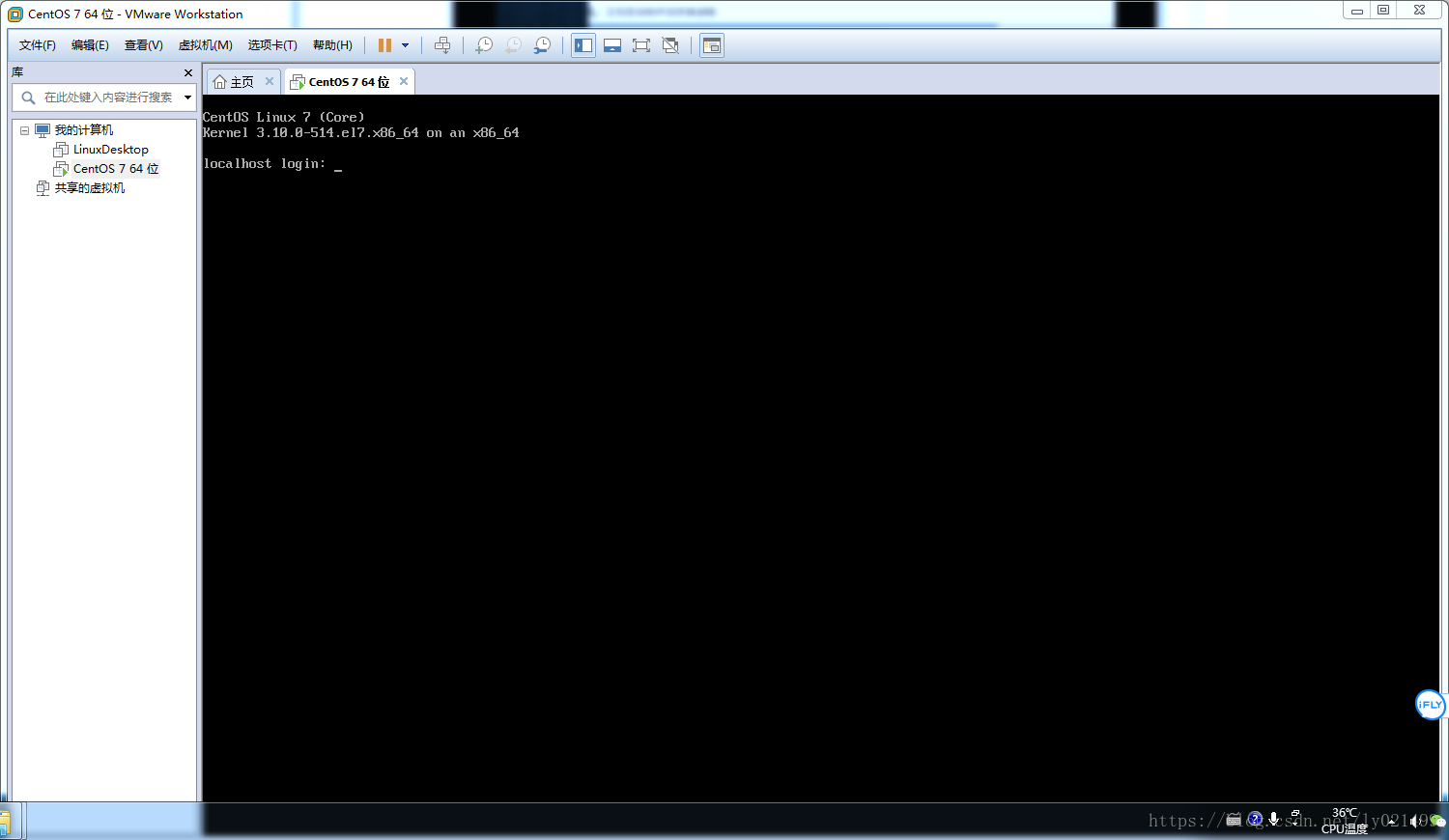Click the revert to snapshot icon
Viewport: 1449px width, 840px height.
[514, 45]
